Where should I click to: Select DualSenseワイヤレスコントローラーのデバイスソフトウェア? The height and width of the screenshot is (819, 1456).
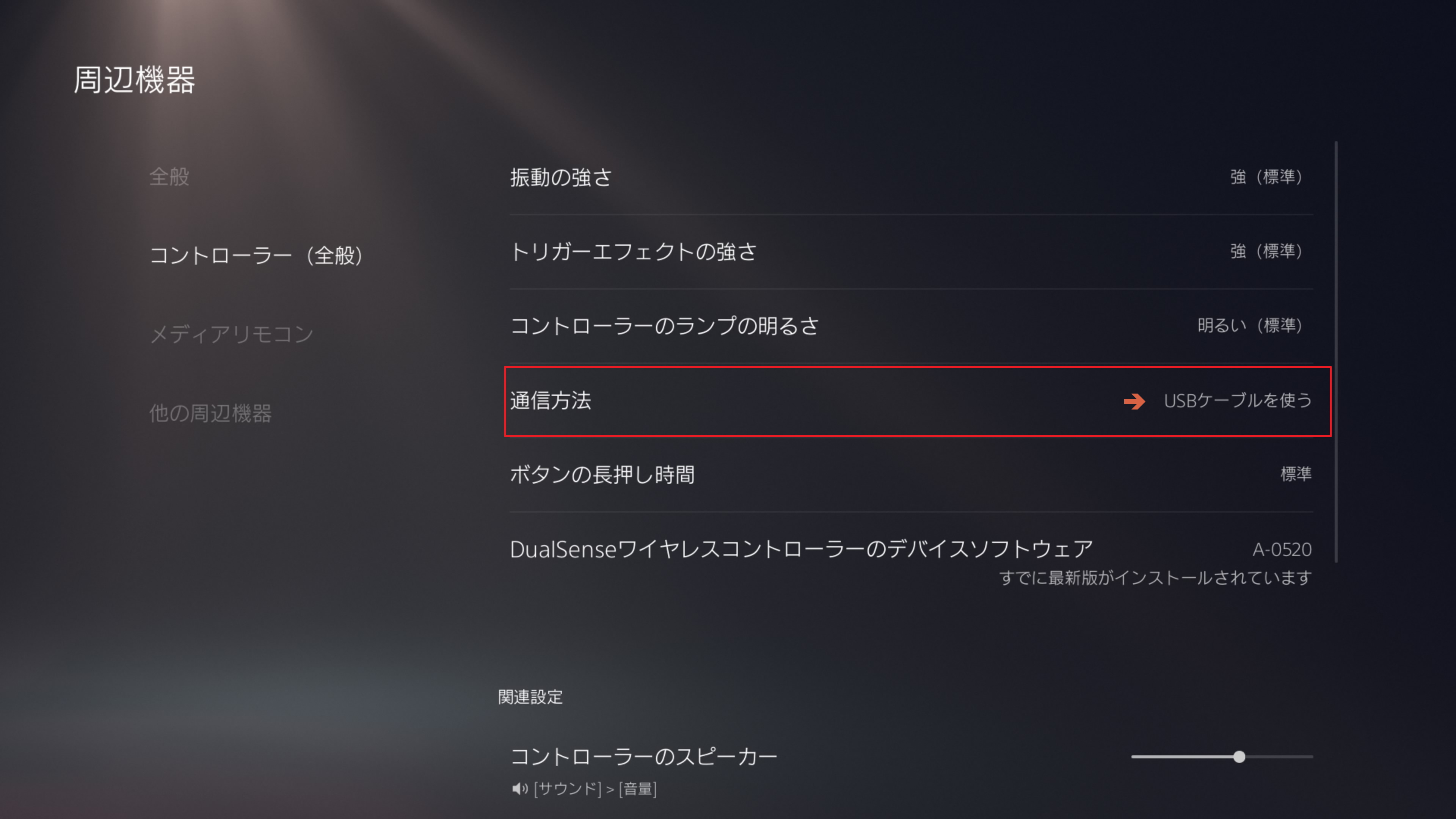[x=801, y=549]
